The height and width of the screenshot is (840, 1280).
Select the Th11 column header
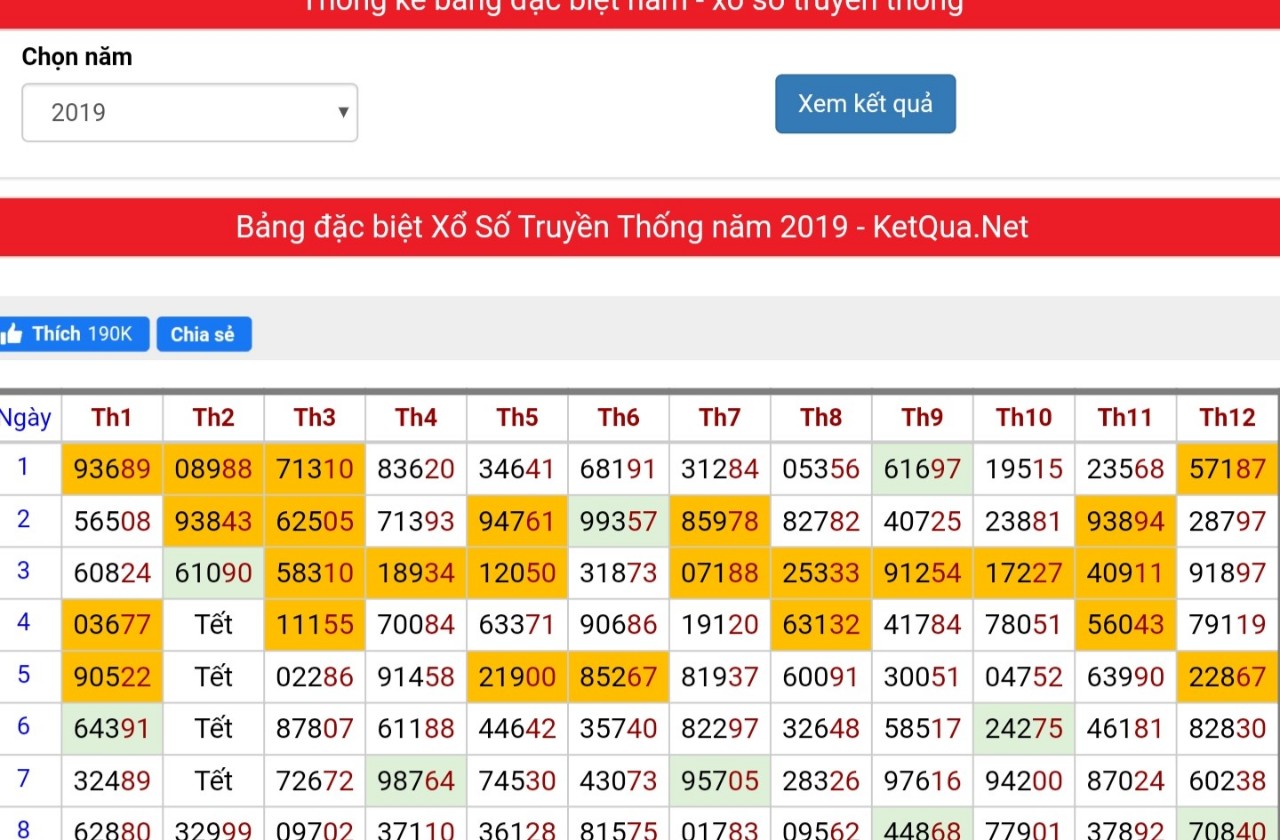[x=1125, y=417]
